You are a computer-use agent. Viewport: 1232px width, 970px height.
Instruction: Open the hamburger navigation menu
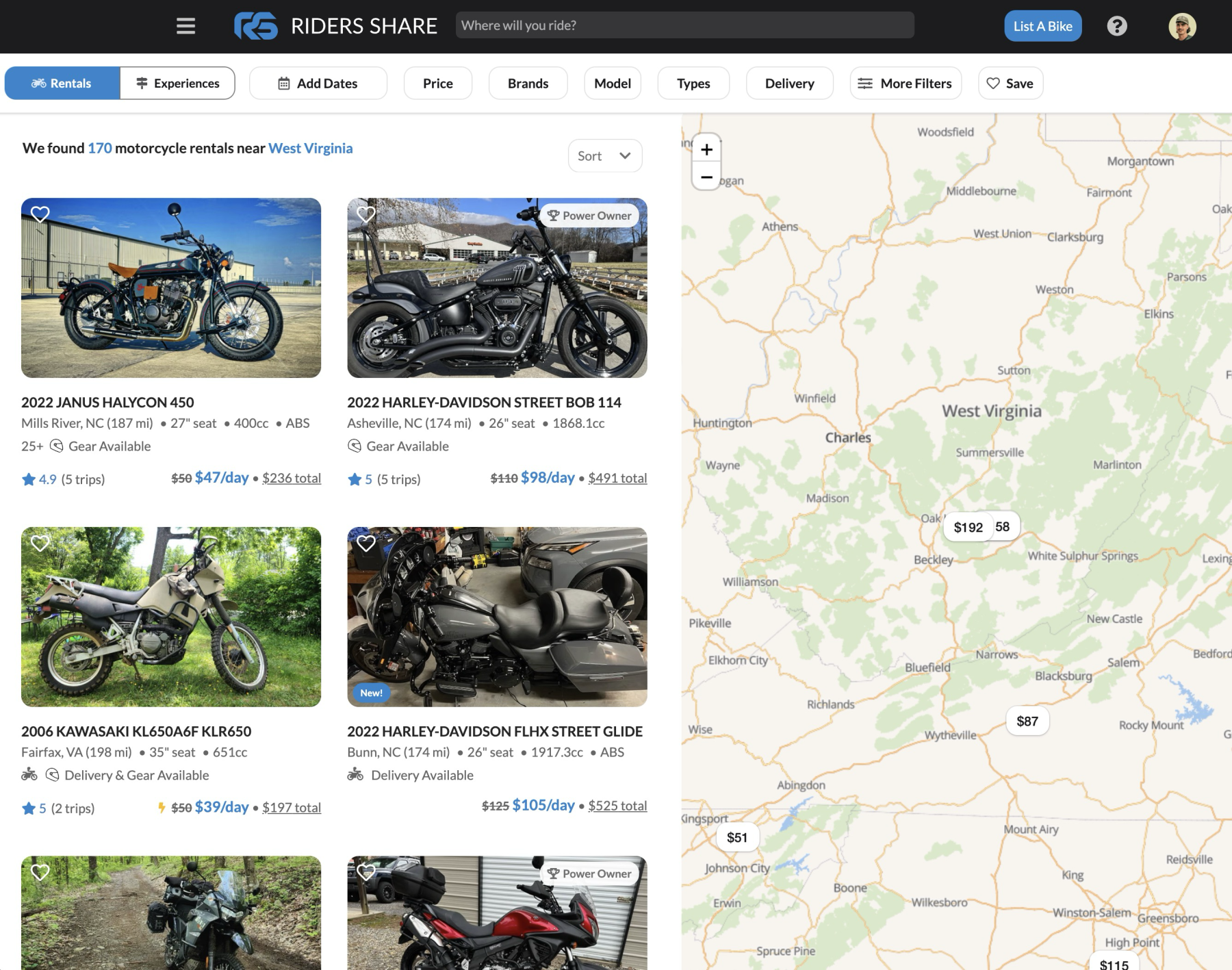click(185, 26)
